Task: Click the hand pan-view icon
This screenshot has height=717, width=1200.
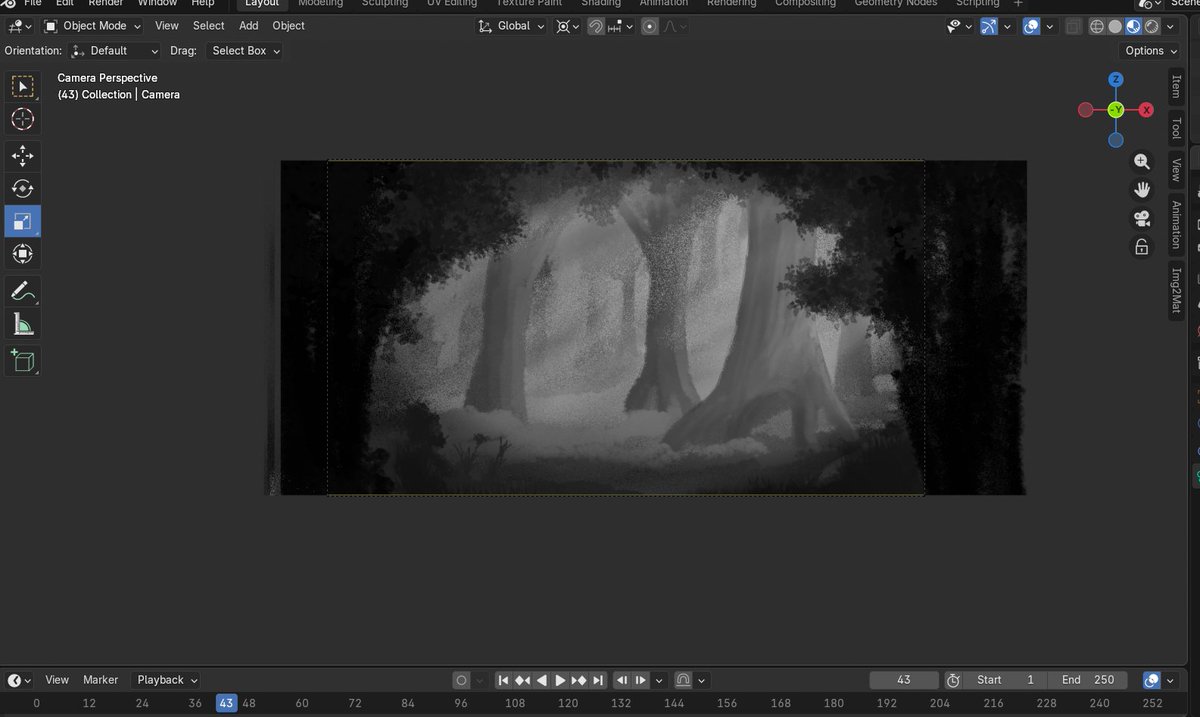Action: (x=1142, y=189)
